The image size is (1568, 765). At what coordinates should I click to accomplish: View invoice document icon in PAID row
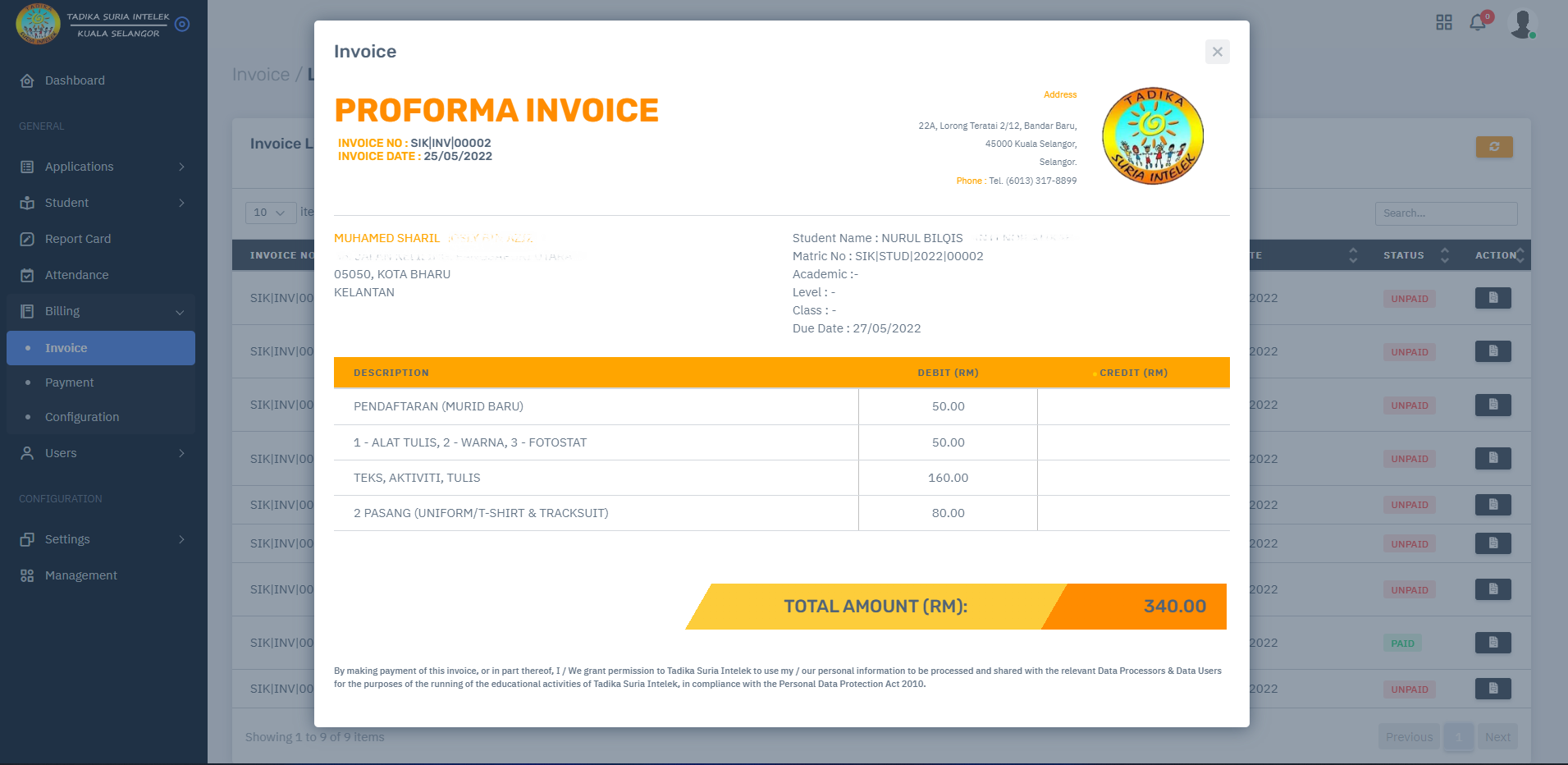1493,643
